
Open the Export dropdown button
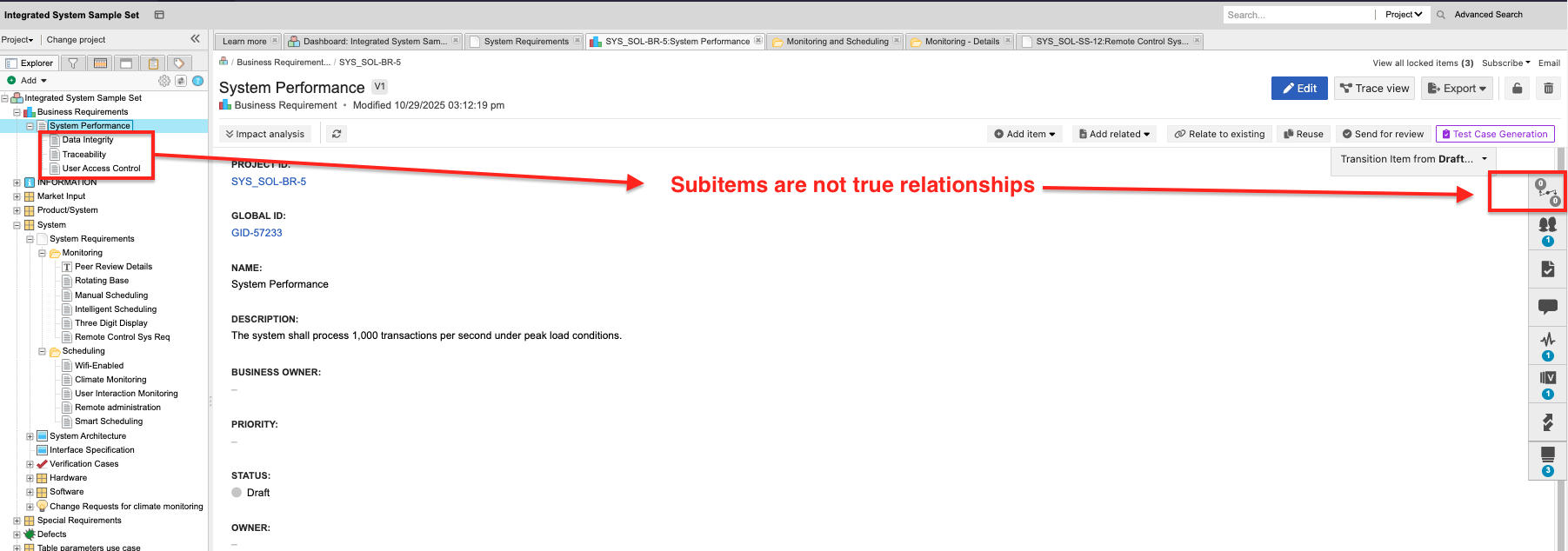[1457, 88]
